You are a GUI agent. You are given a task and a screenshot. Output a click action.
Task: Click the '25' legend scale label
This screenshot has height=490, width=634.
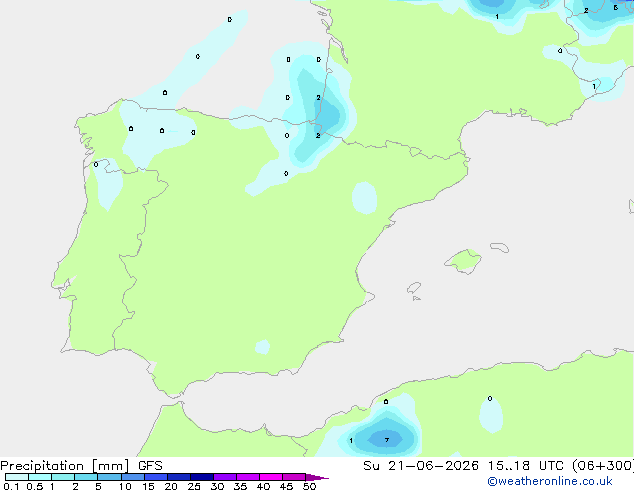point(194,486)
